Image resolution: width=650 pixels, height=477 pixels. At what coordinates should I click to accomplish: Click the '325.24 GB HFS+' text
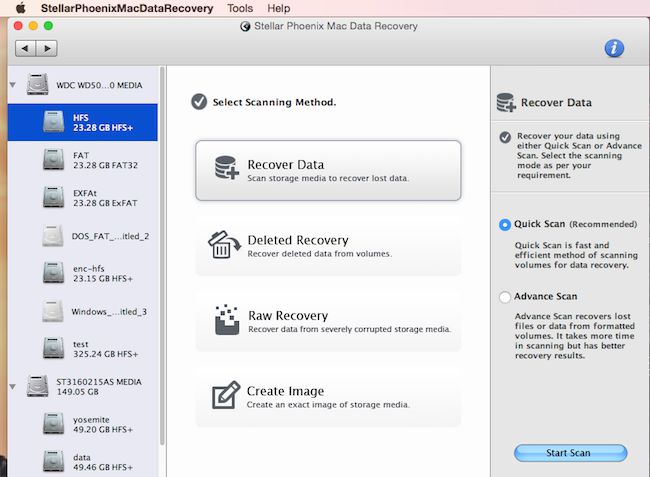click(106, 354)
